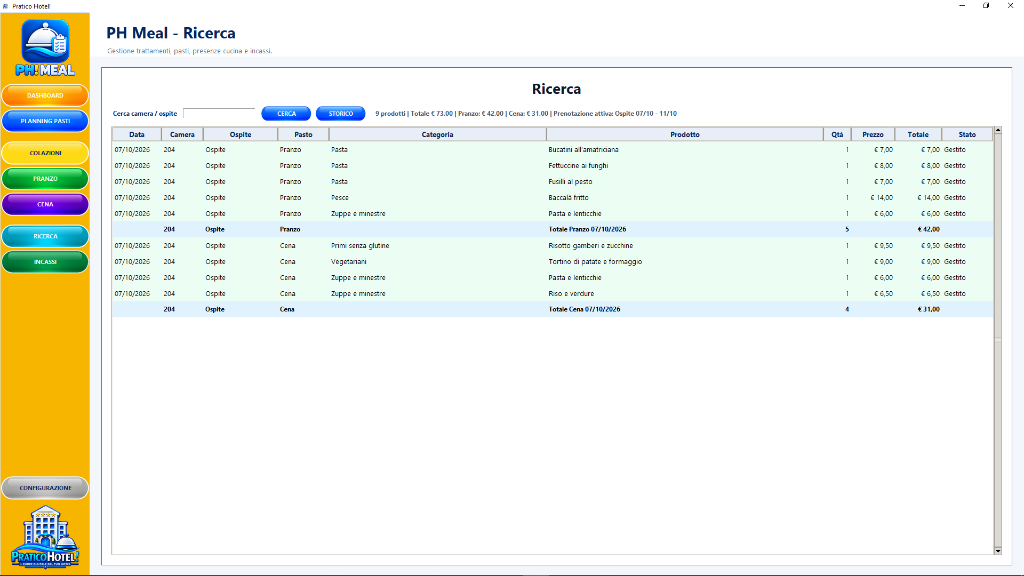Click the Pratico Hotel title bar icon
This screenshot has height=576, width=1024.
click(6, 6)
